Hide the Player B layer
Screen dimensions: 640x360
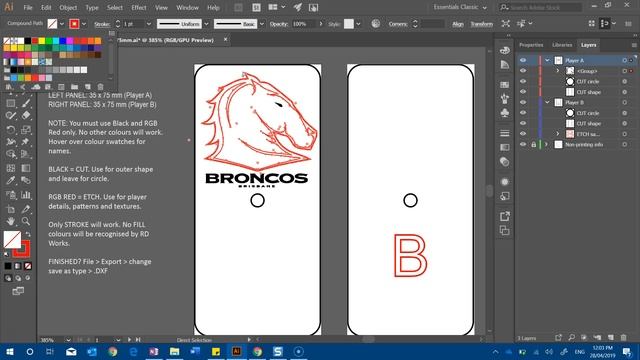(x=523, y=102)
